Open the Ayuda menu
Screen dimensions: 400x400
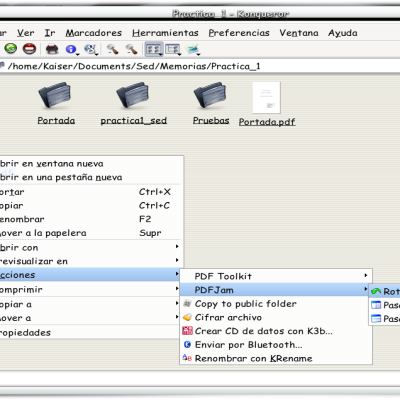(x=343, y=33)
